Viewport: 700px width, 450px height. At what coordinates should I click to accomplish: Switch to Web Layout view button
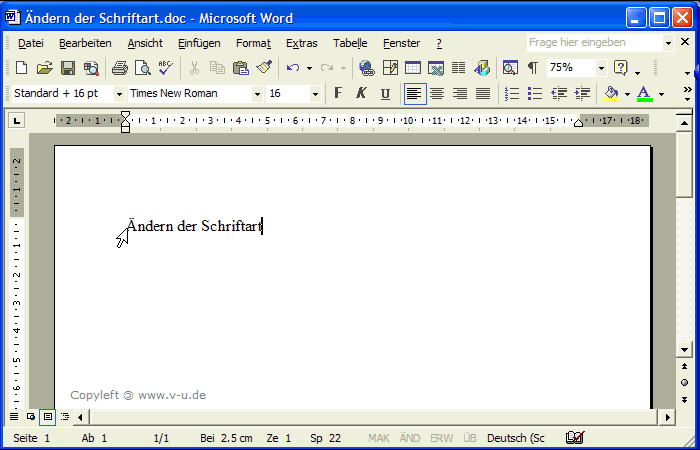click(31, 417)
